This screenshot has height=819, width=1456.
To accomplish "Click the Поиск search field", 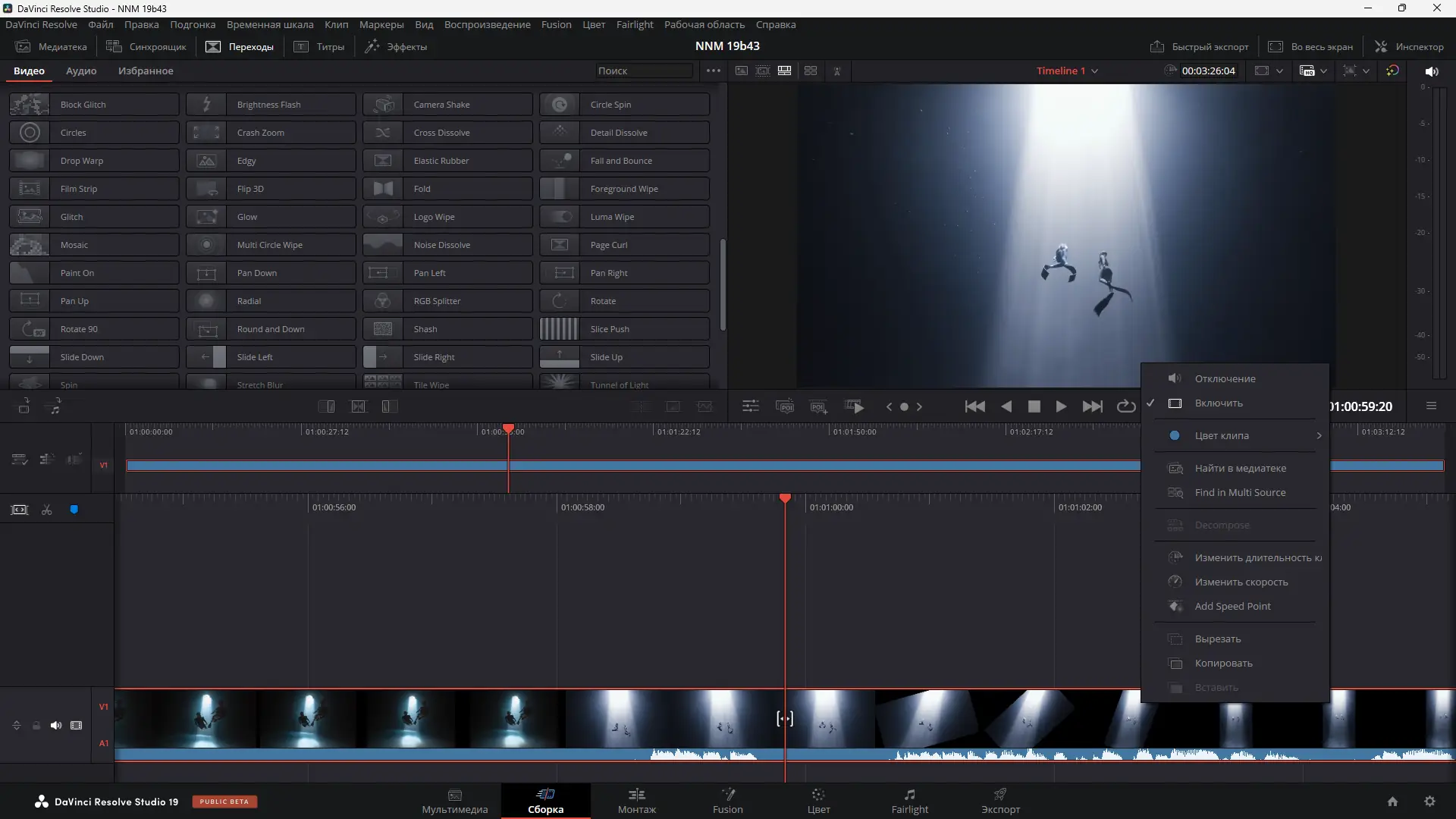I will (x=644, y=71).
